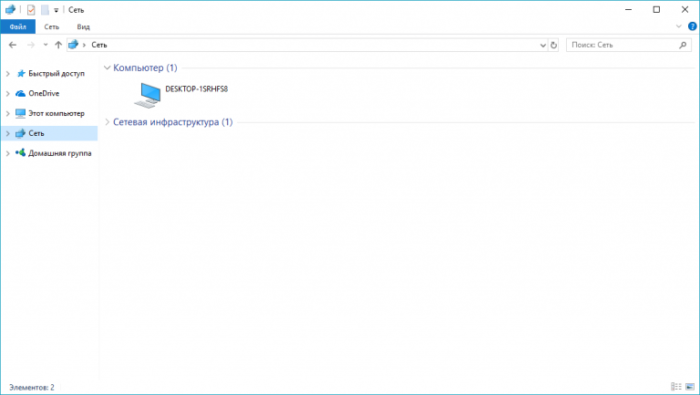Switch to large icons view in the status bar
Image resolution: width=700 pixels, height=395 pixels.
pos(690,387)
